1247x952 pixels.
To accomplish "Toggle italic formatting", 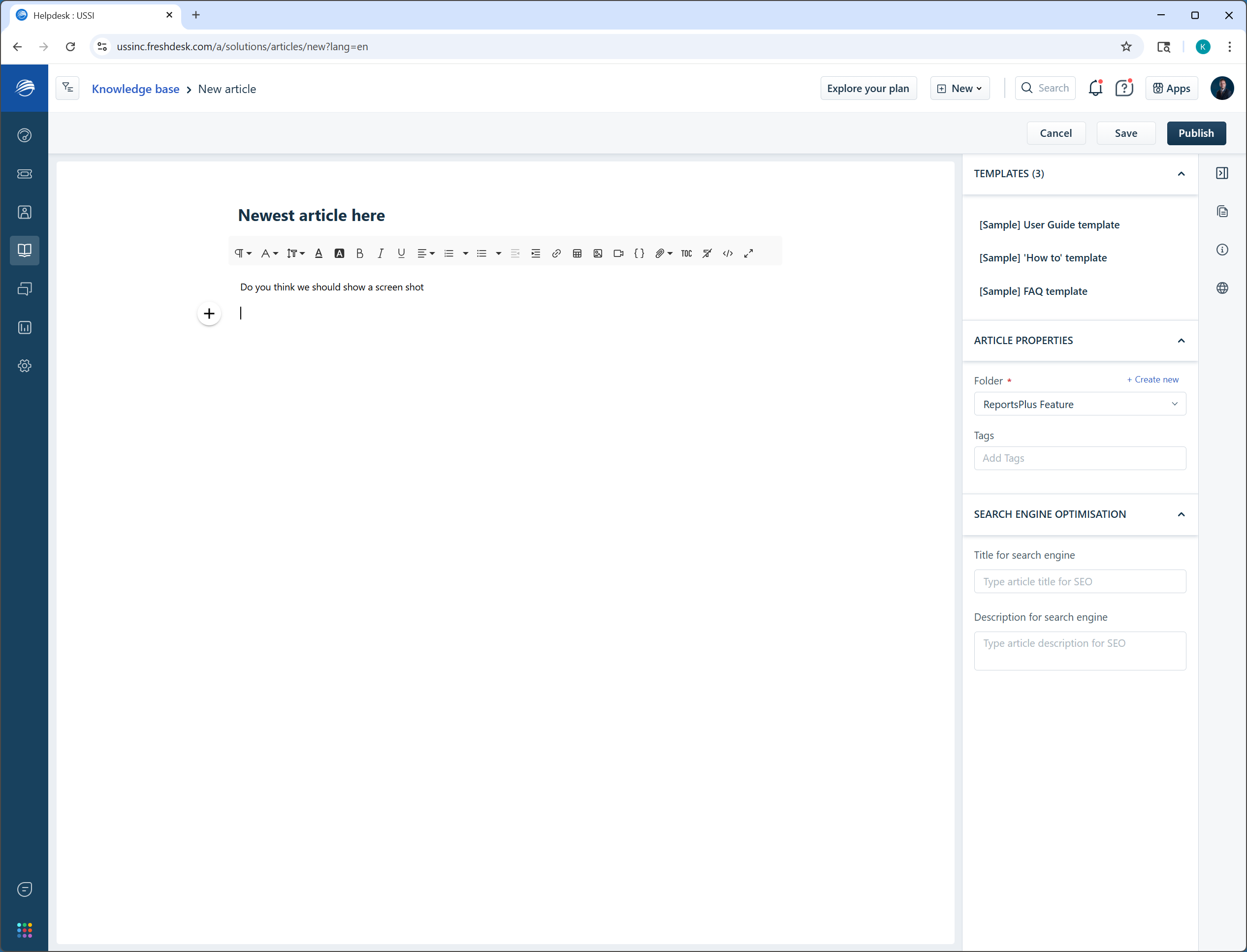I will point(381,254).
